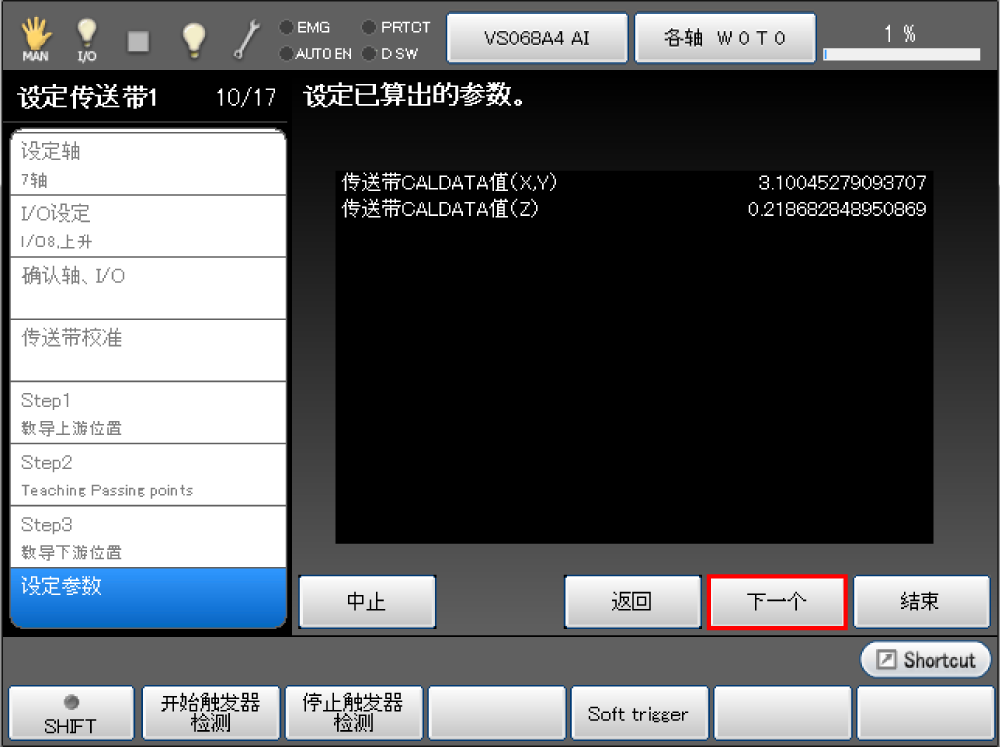The image size is (1000, 747).
Task: Toggle the SHIFT key button
Action: (x=71, y=713)
